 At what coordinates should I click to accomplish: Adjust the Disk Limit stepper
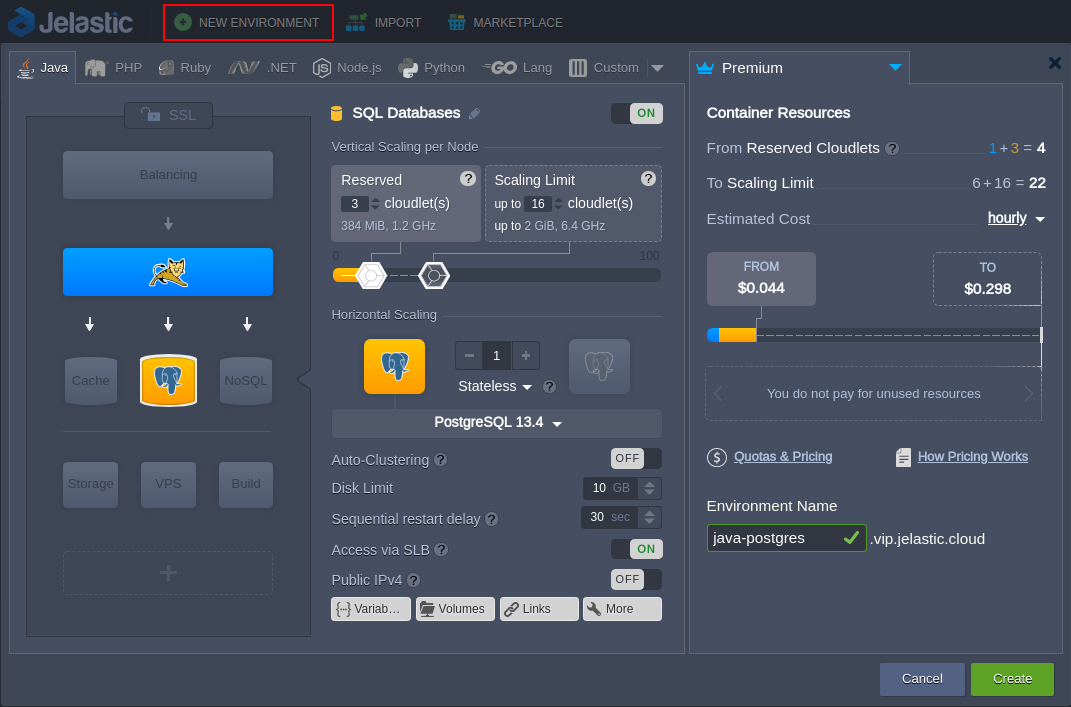(x=650, y=488)
